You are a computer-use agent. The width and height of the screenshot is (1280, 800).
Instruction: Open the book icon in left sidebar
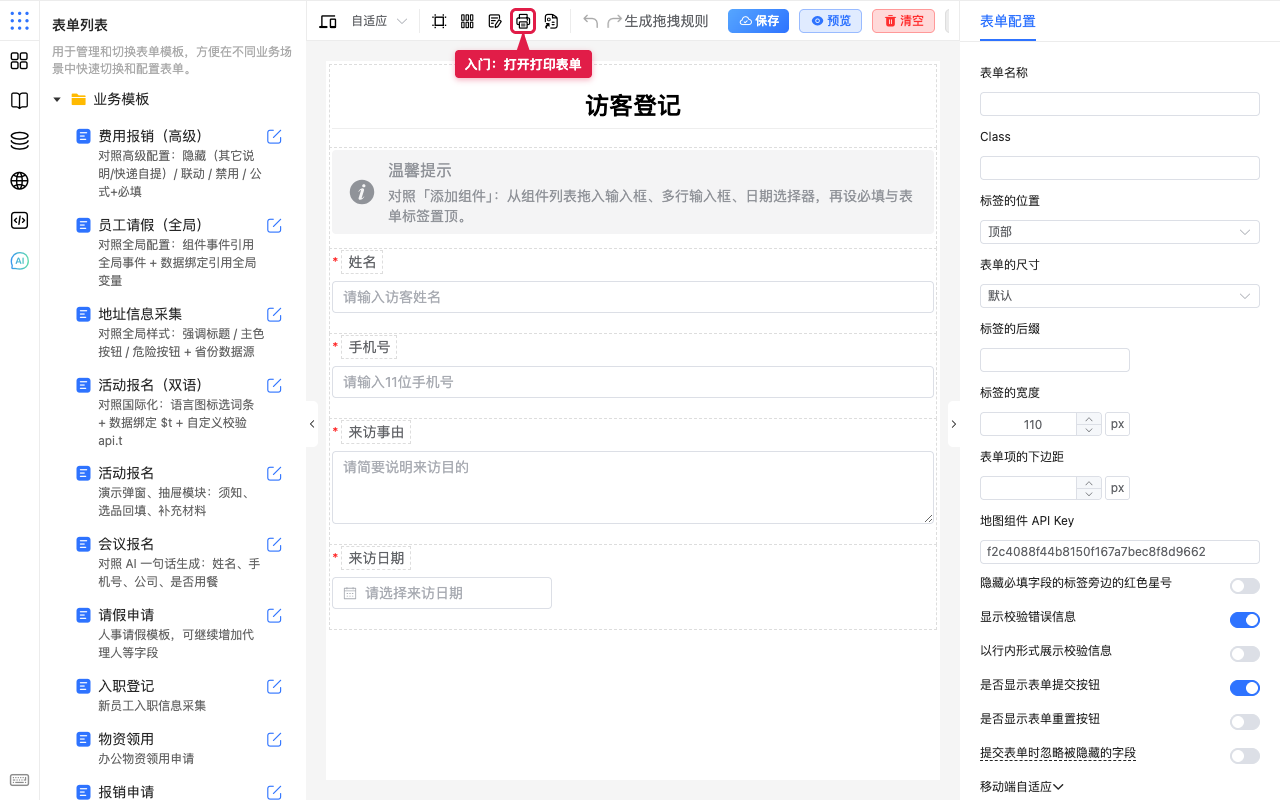[19, 101]
